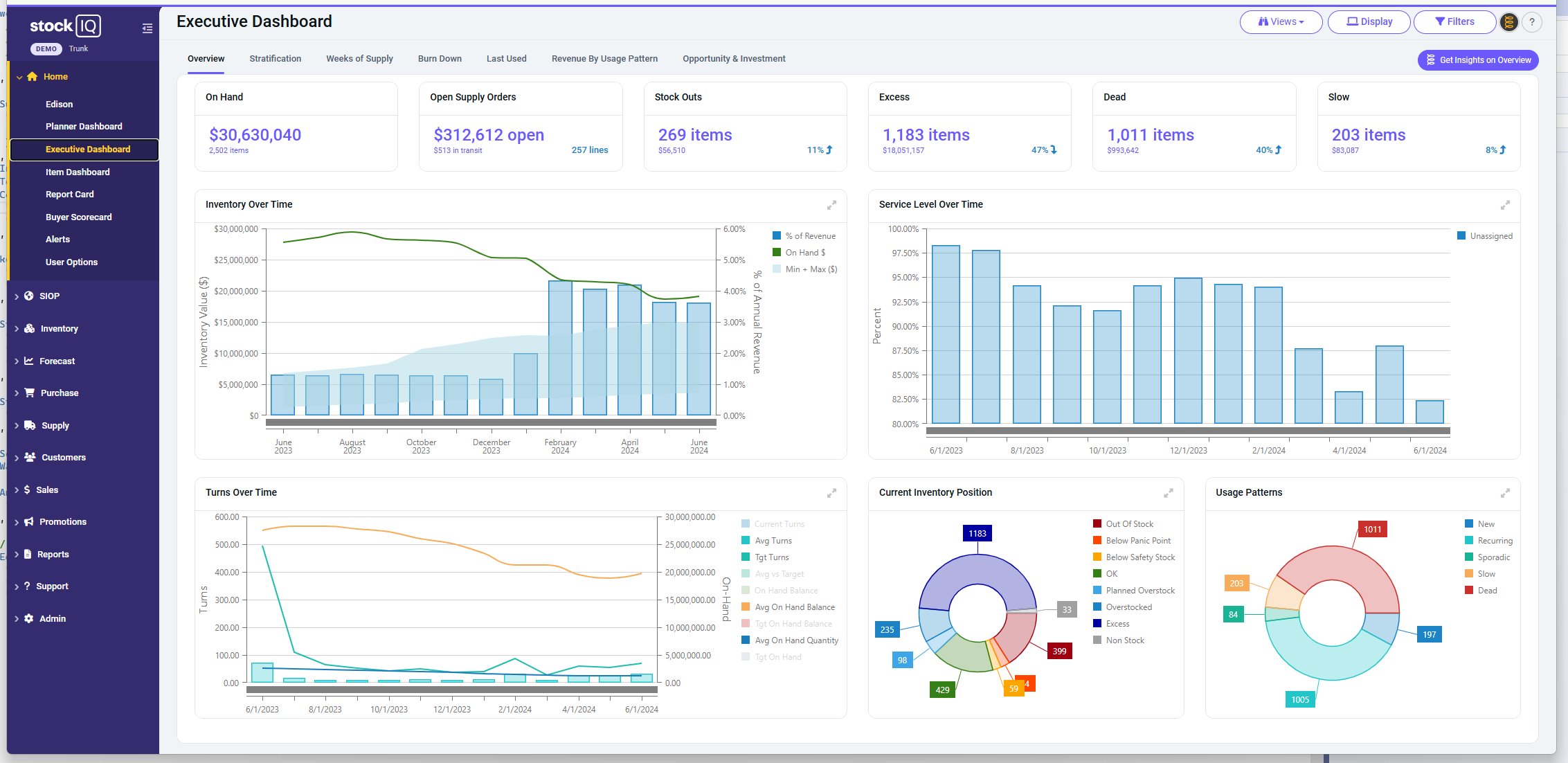Maximize the Turns Over Time chart
The image size is (1568, 763).
[x=831, y=493]
